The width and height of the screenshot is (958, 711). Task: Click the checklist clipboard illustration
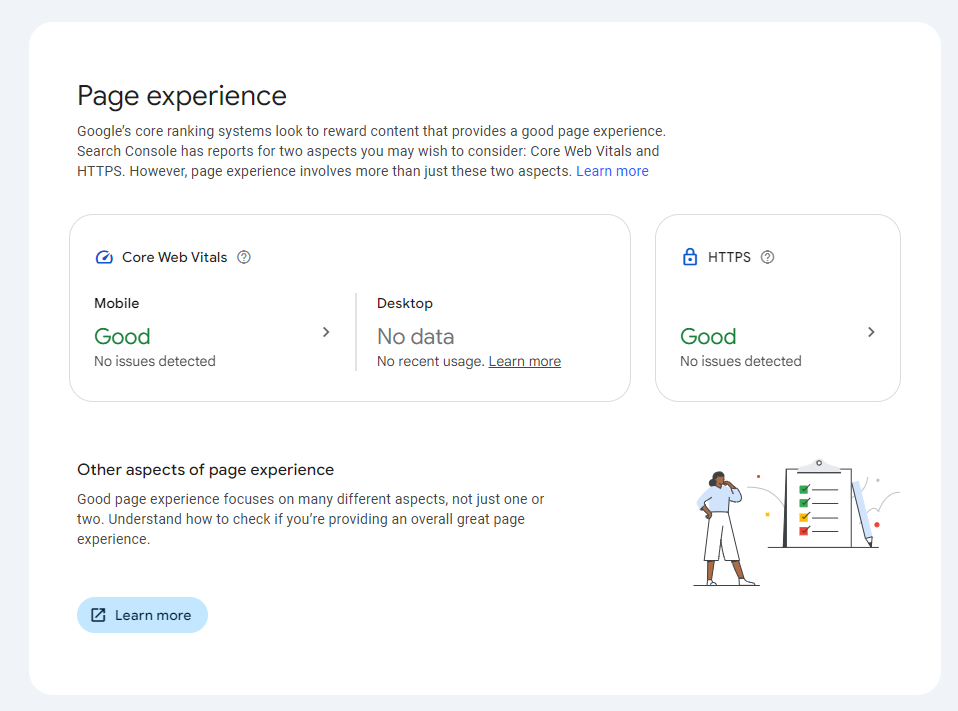click(818, 505)
